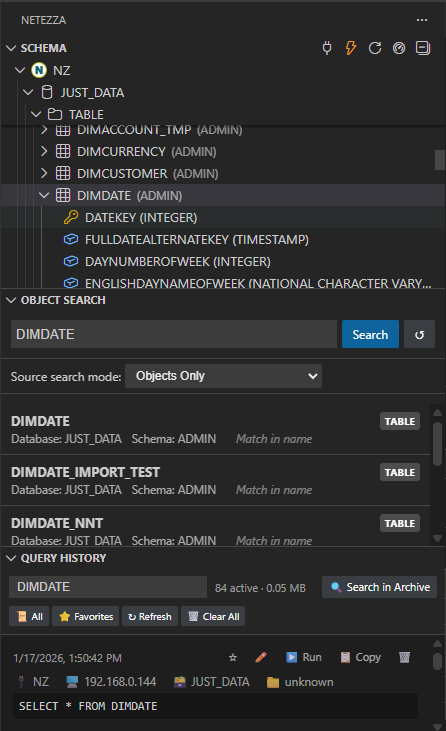Click the database icon beside JUST_DATA in history
The image size is (446, 731).
(180, 682)
